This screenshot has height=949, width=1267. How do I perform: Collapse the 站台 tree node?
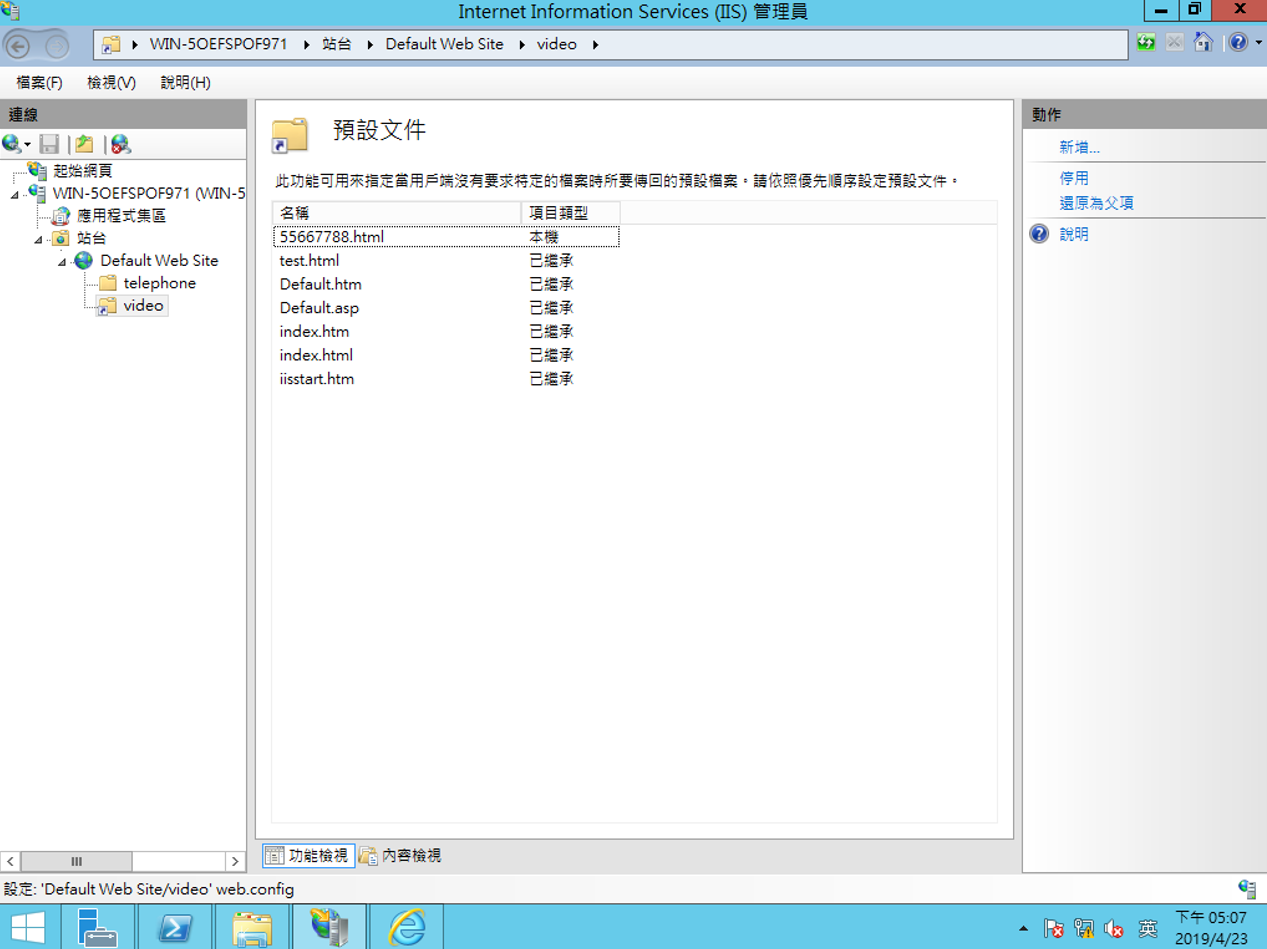click(x=38, y=239)
